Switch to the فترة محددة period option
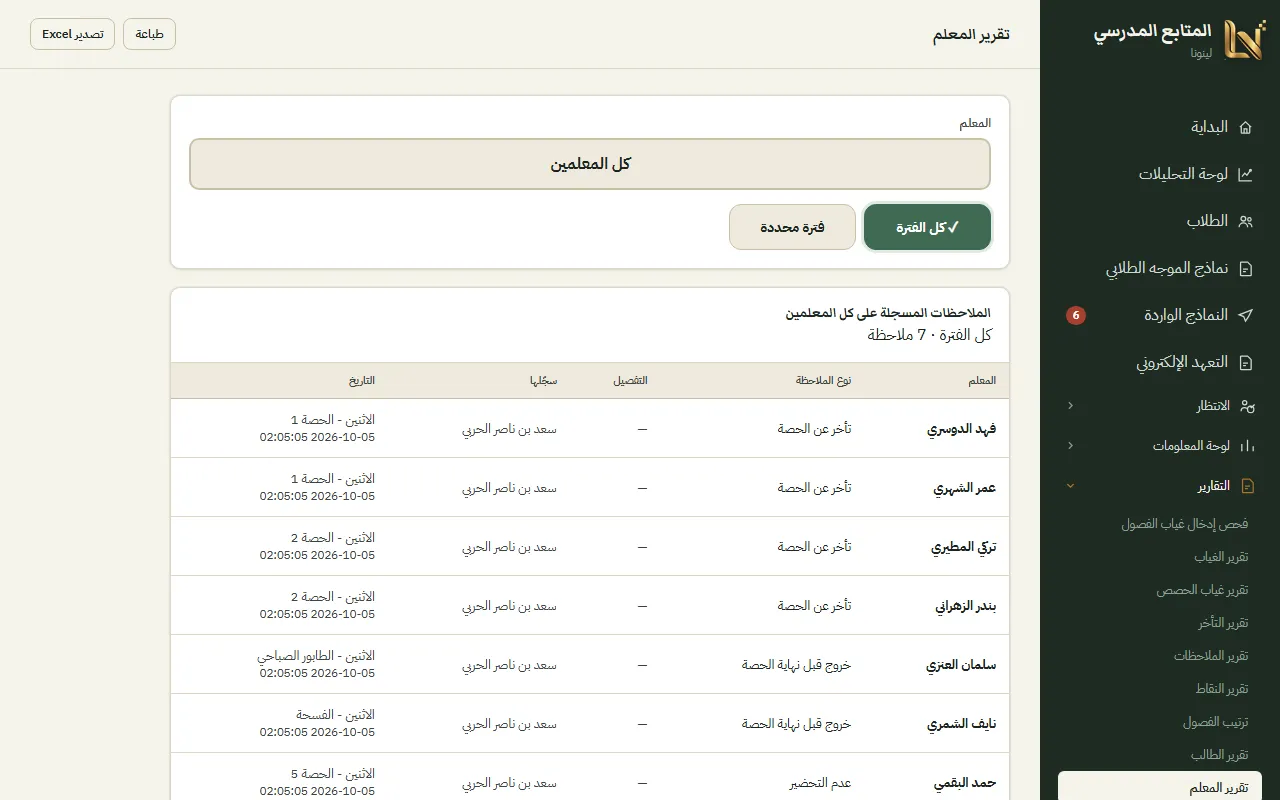 tap(792, 227)
